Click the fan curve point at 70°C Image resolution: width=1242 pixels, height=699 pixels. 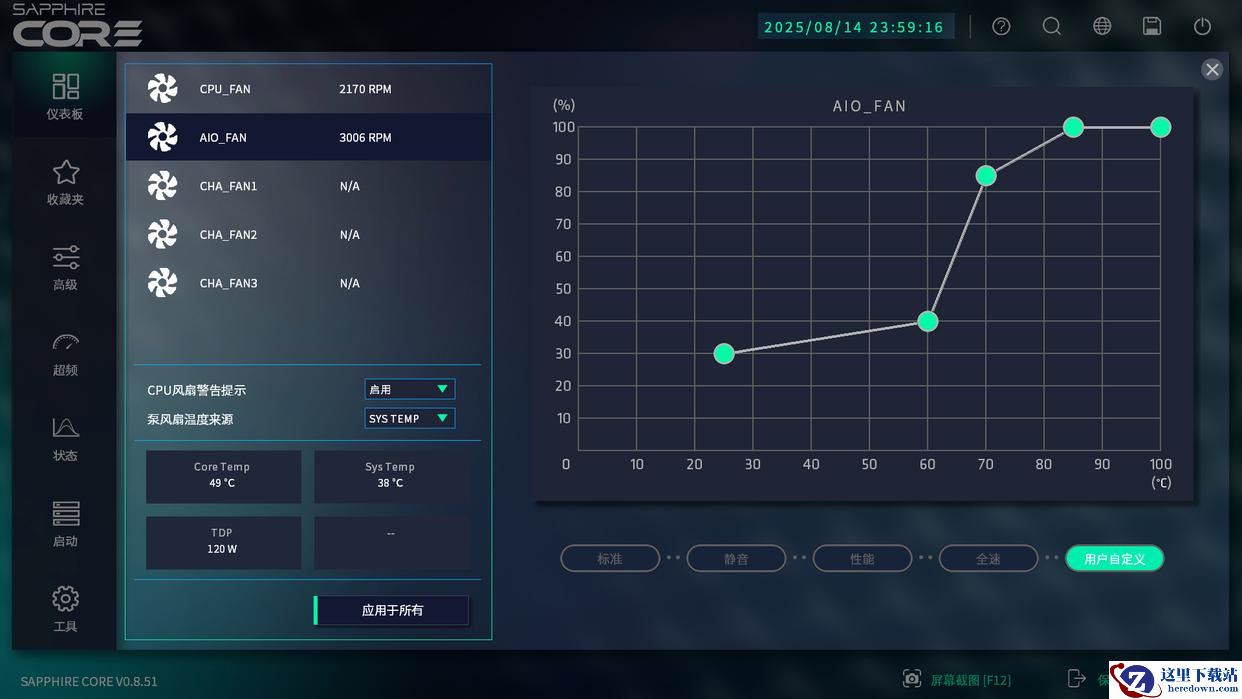(x=986, y=176)
